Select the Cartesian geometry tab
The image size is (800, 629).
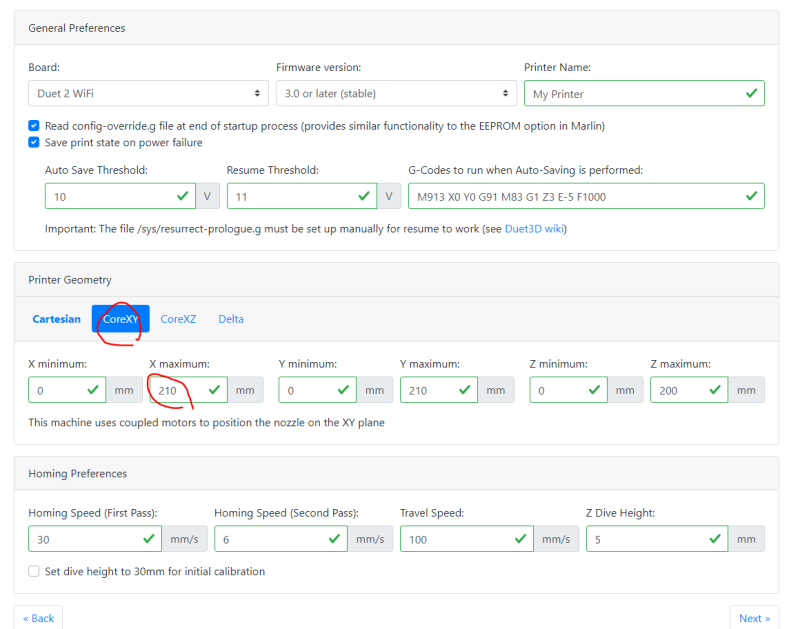click(x=57, y=319)
